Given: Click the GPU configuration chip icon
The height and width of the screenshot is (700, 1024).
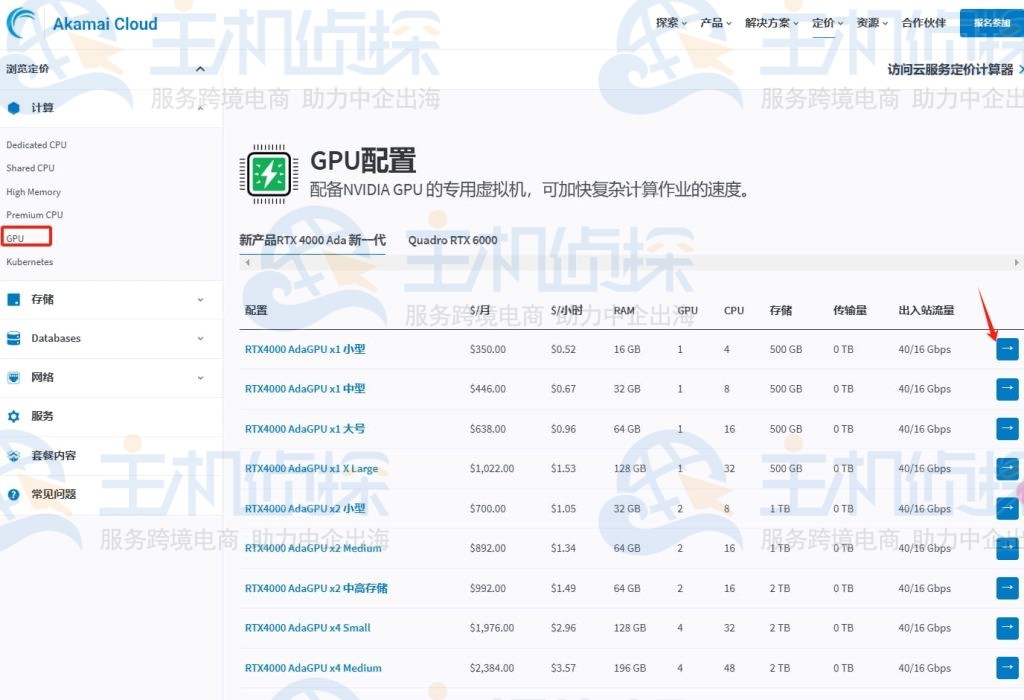Looking at the screenshot, I should tap(268, 174).
